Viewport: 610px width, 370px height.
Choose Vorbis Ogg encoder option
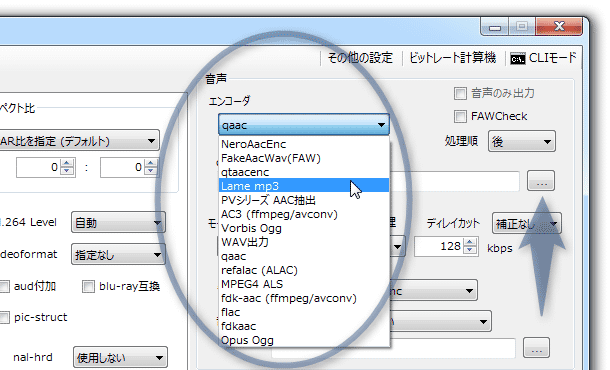point(304,228)
